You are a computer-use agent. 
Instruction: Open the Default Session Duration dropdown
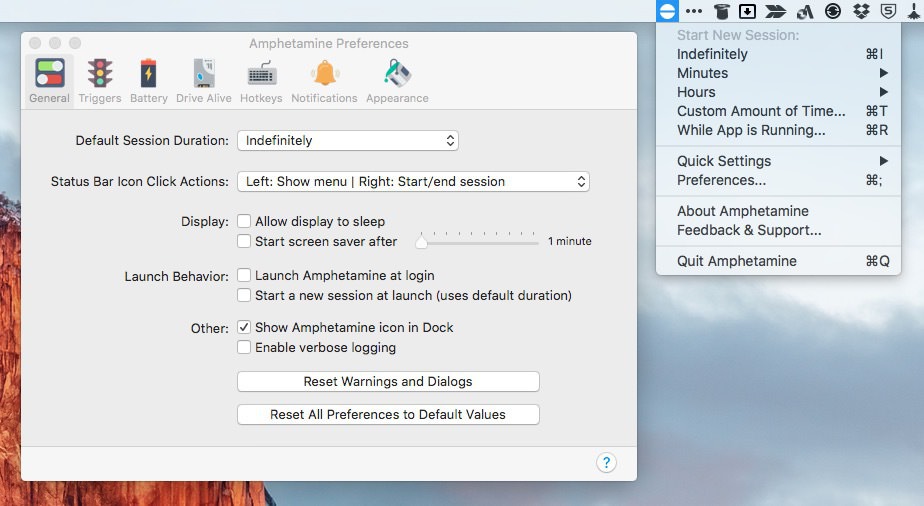[x=347, y=141]
